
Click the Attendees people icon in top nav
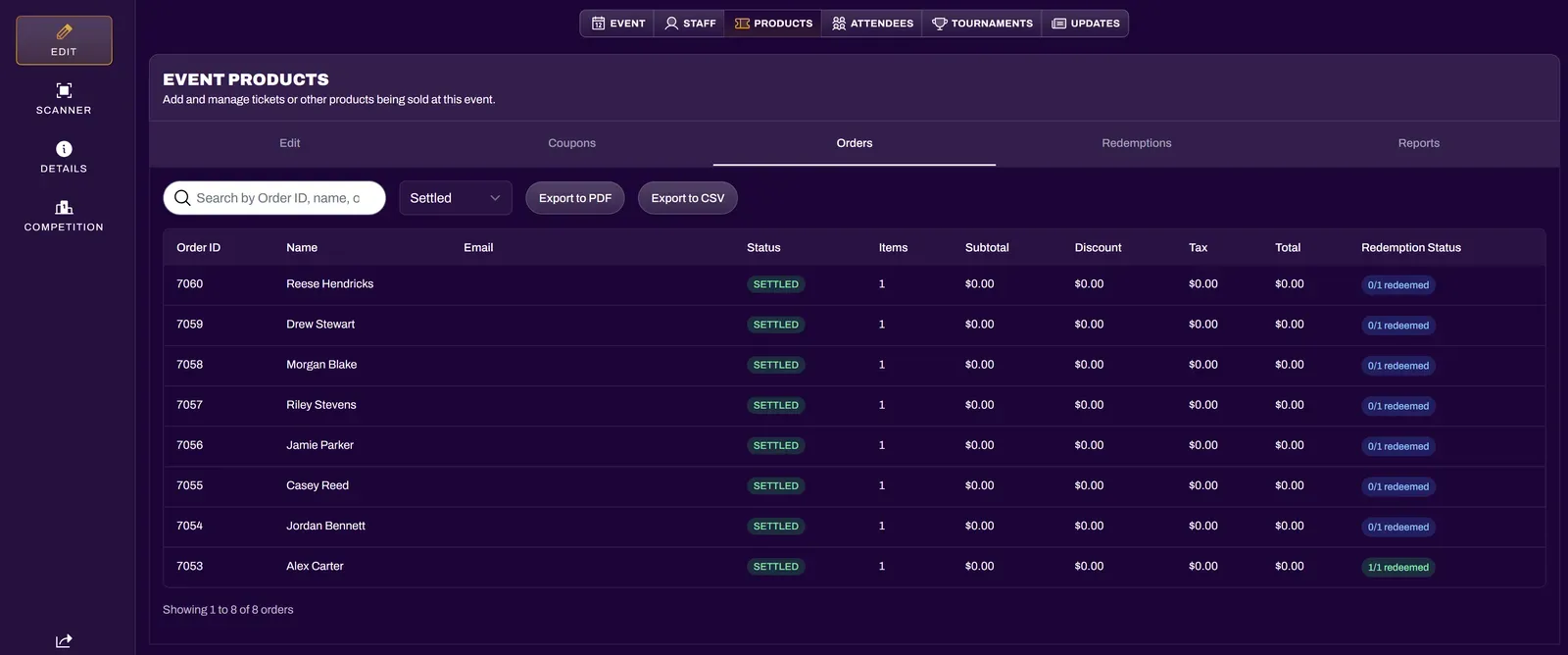839,24
